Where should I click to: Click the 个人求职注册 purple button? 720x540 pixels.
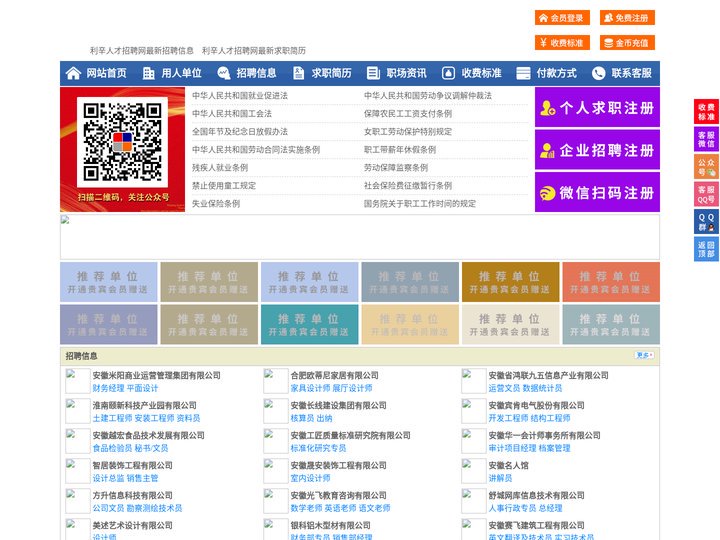597,107
